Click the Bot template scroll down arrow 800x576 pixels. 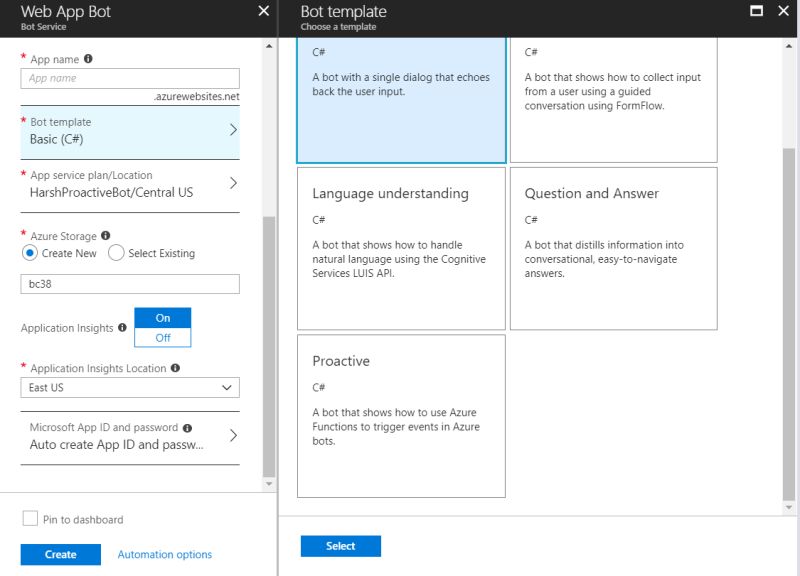click(x=789, y=507)
